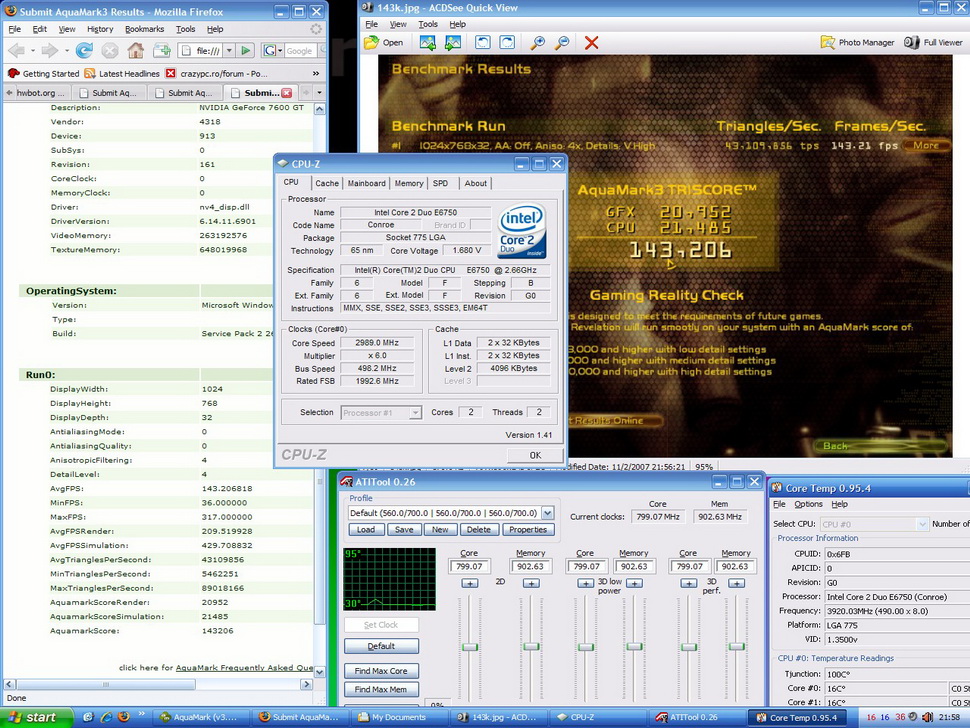Click the volume icon in system tray
This screenshot has width=970, height=728.
pyautogui.click(x=927, y=717)
